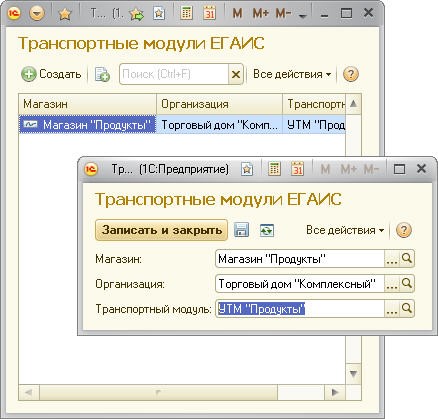Click Транспортный модуль input field

click(300, 309)
